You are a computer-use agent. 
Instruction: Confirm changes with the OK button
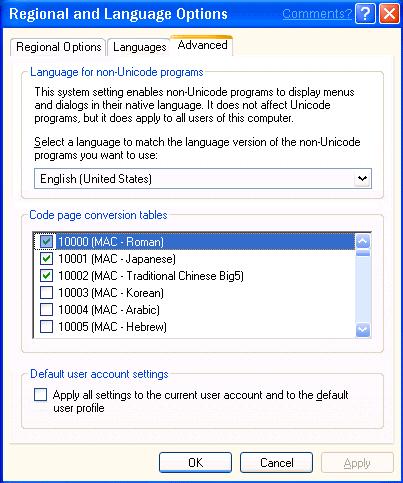(195, 463)
